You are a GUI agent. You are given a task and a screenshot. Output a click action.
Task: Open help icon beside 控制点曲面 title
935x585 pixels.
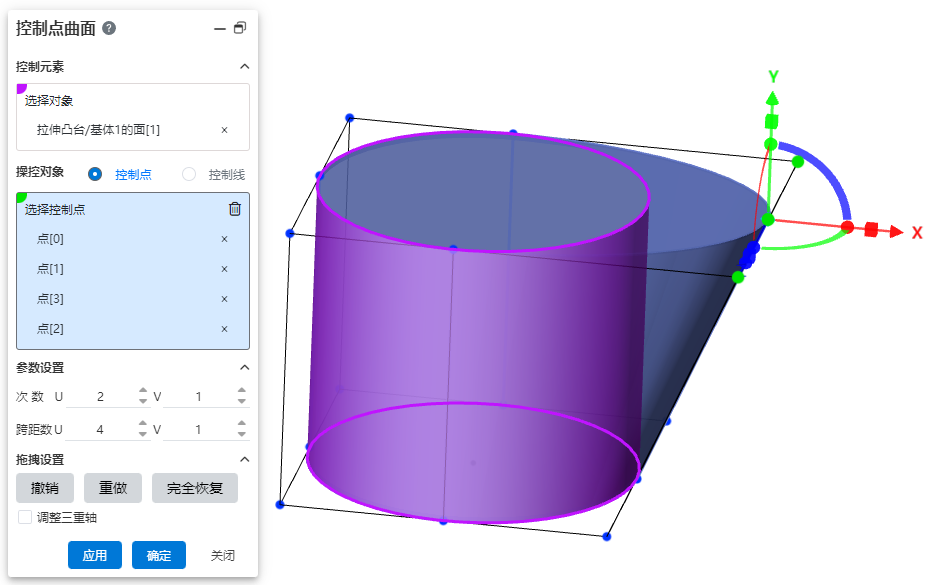pyautogui.click(x=109, y=28)
